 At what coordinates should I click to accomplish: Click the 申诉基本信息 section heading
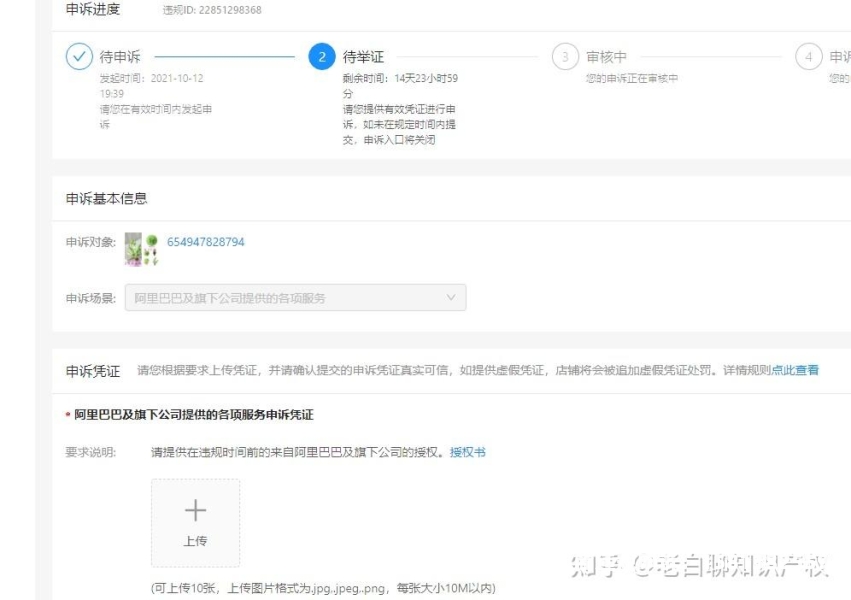107,198
